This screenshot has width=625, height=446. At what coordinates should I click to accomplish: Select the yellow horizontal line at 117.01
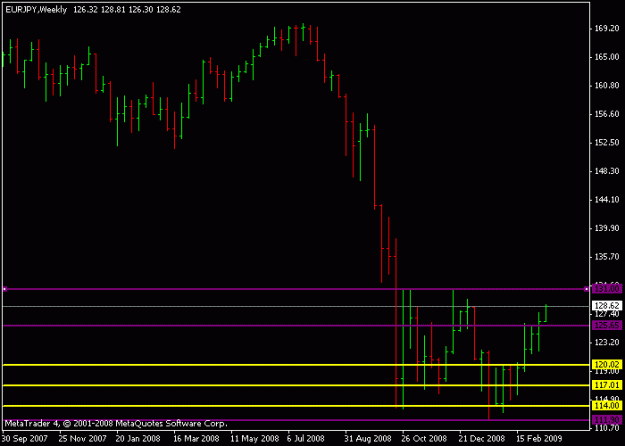tap(295, 385)
